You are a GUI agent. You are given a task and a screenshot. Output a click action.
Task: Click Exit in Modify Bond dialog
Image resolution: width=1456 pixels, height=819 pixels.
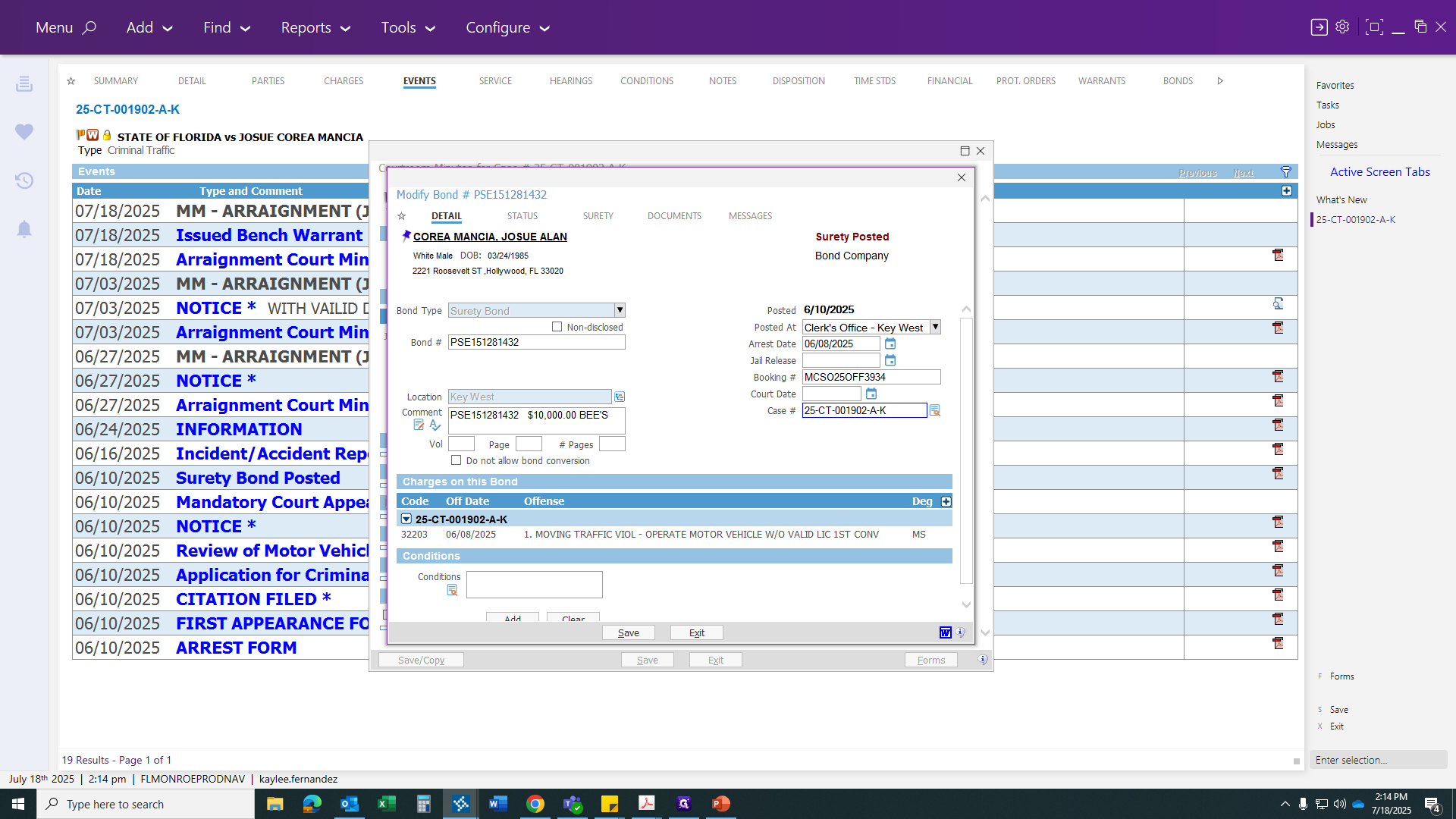click(697, 632)
